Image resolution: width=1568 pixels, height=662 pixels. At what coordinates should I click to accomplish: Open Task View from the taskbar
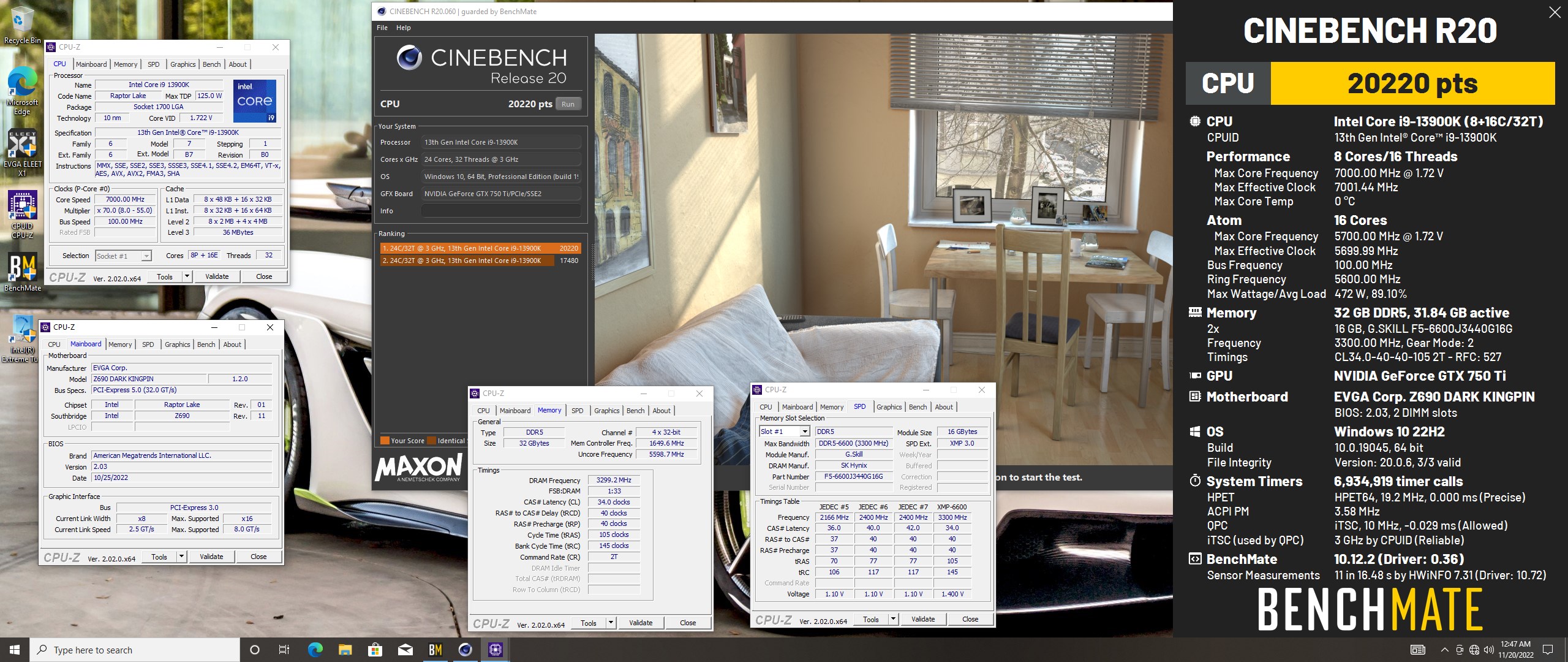pyautogui.click(x=284, y=650)
